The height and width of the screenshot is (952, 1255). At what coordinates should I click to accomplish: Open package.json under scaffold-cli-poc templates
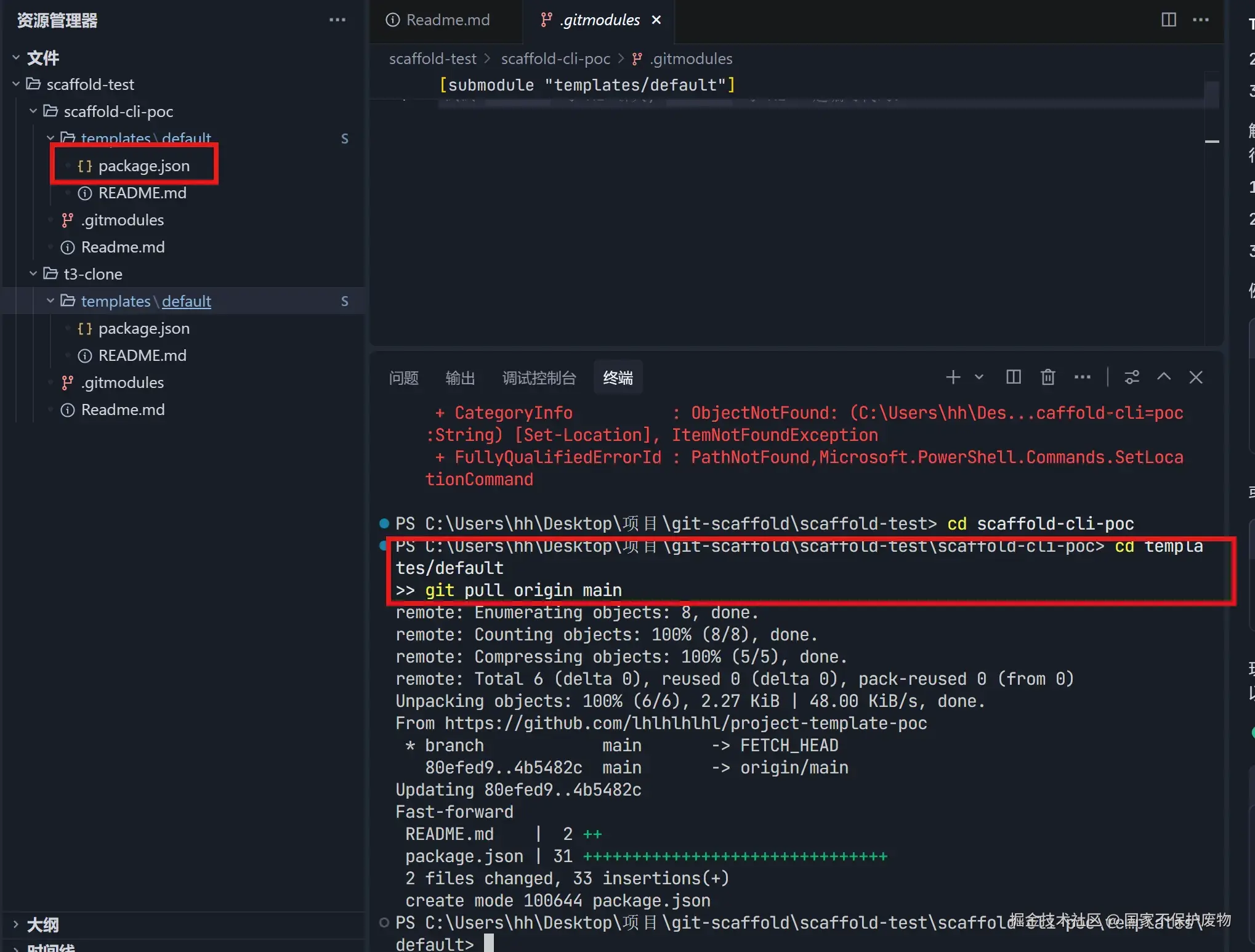143,166
